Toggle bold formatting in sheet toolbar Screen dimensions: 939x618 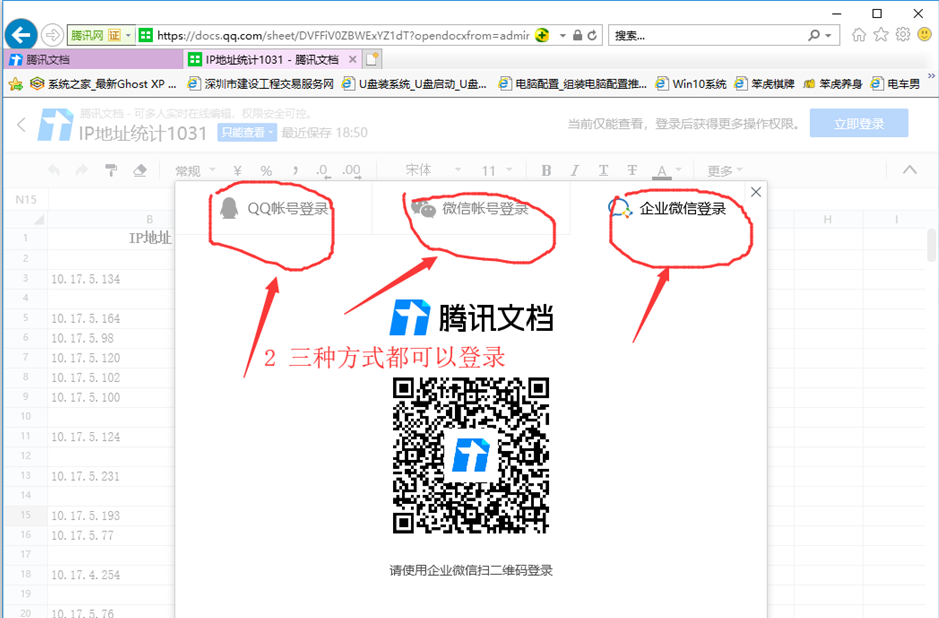pyautogui.click(x=546, y=171)
